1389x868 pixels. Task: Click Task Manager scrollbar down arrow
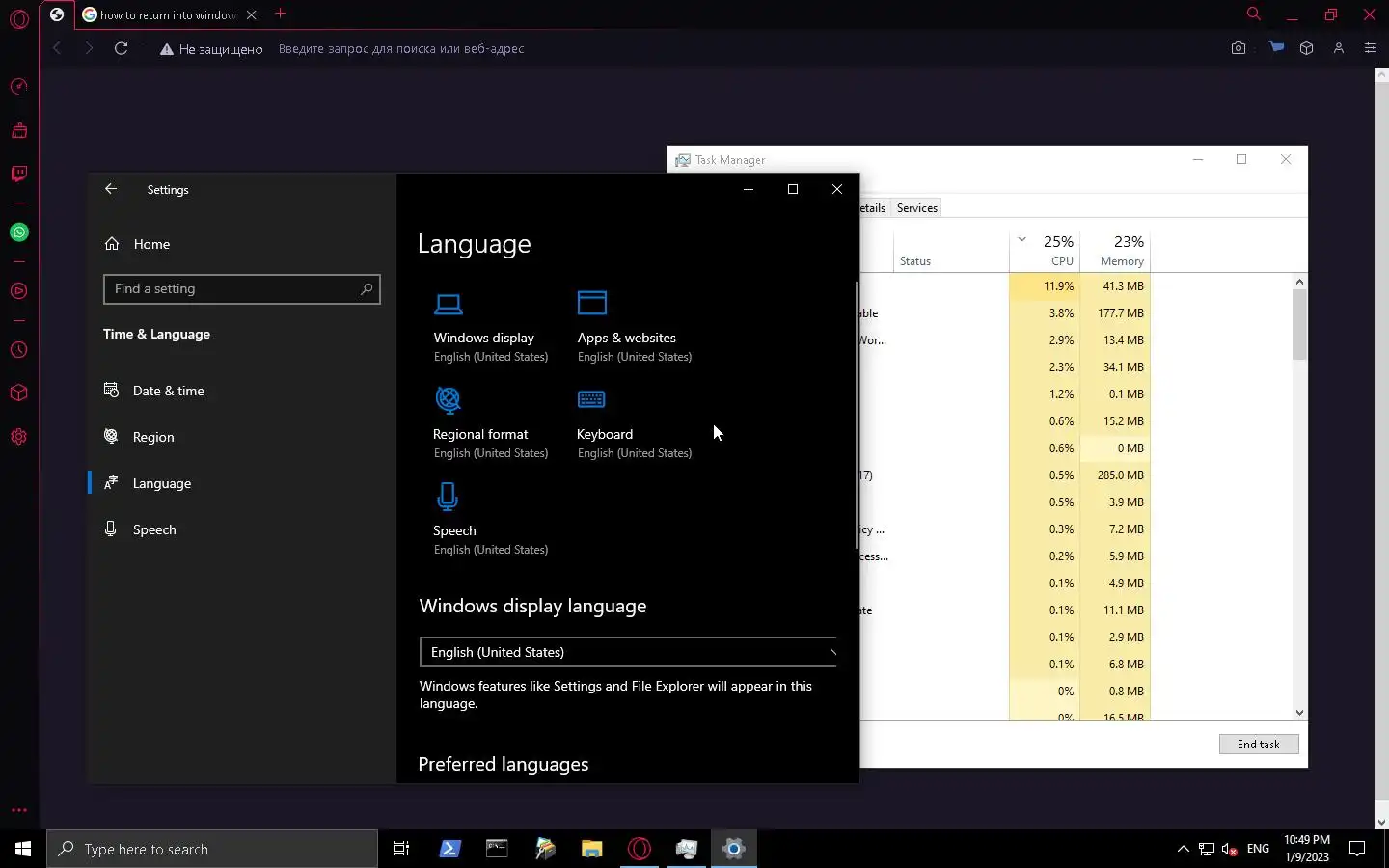coord(1299,713)
